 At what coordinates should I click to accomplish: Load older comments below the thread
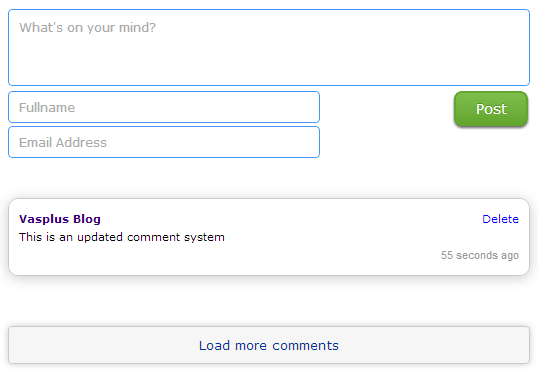pyautogui.click(x=269, y=345)
